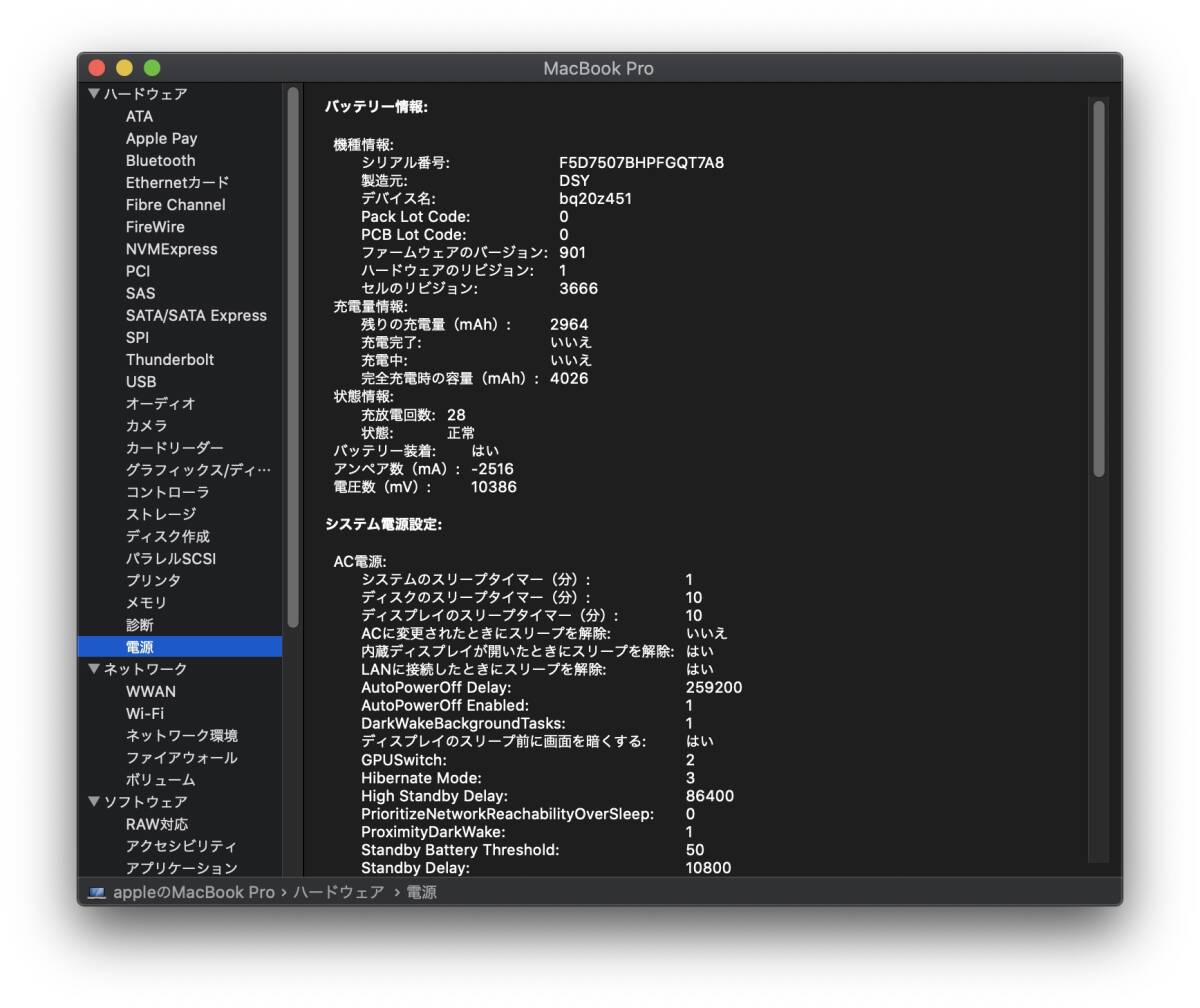Image resolution: width=1200 pixels, height=1008 pixels.
Task: Open オーディオ in the sidebar
Action: [x=160, y=404]
